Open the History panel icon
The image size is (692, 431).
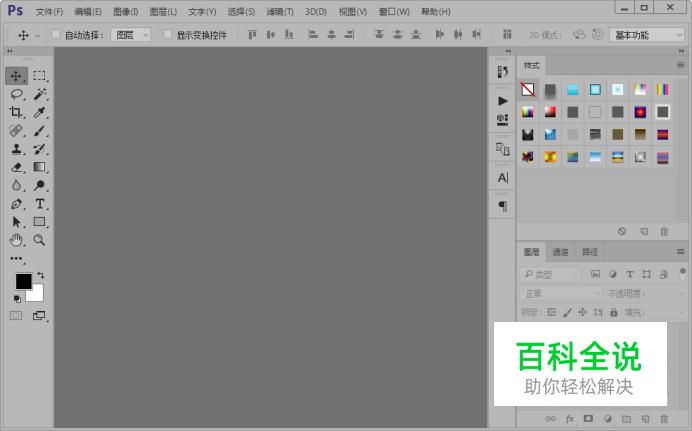coord(503,72)
